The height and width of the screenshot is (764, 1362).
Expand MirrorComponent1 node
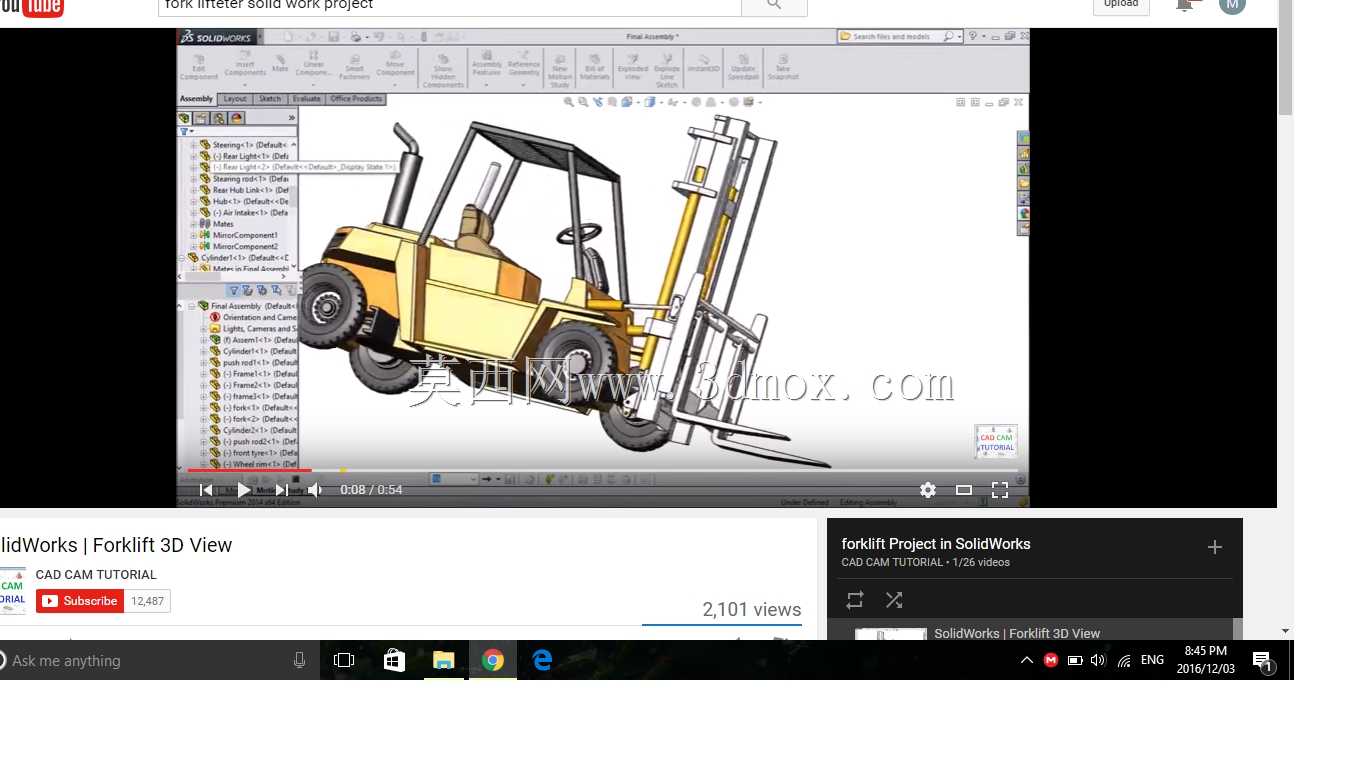(194, 235)
